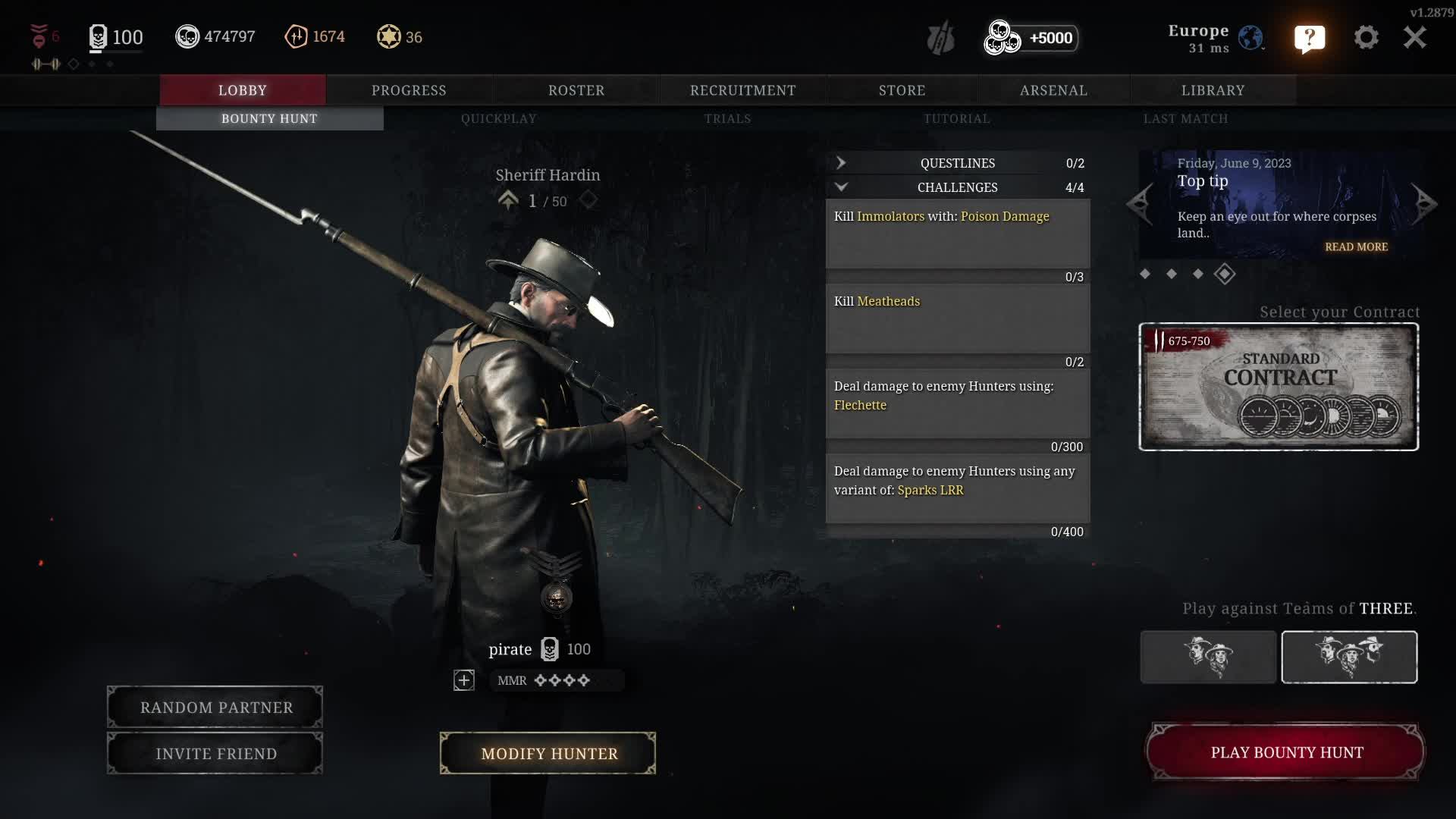1456x819 pixels.
Task: Click the Hunt Dollars currency icon showing 474797
Action: pyautogui.click(x=187, y=36)
